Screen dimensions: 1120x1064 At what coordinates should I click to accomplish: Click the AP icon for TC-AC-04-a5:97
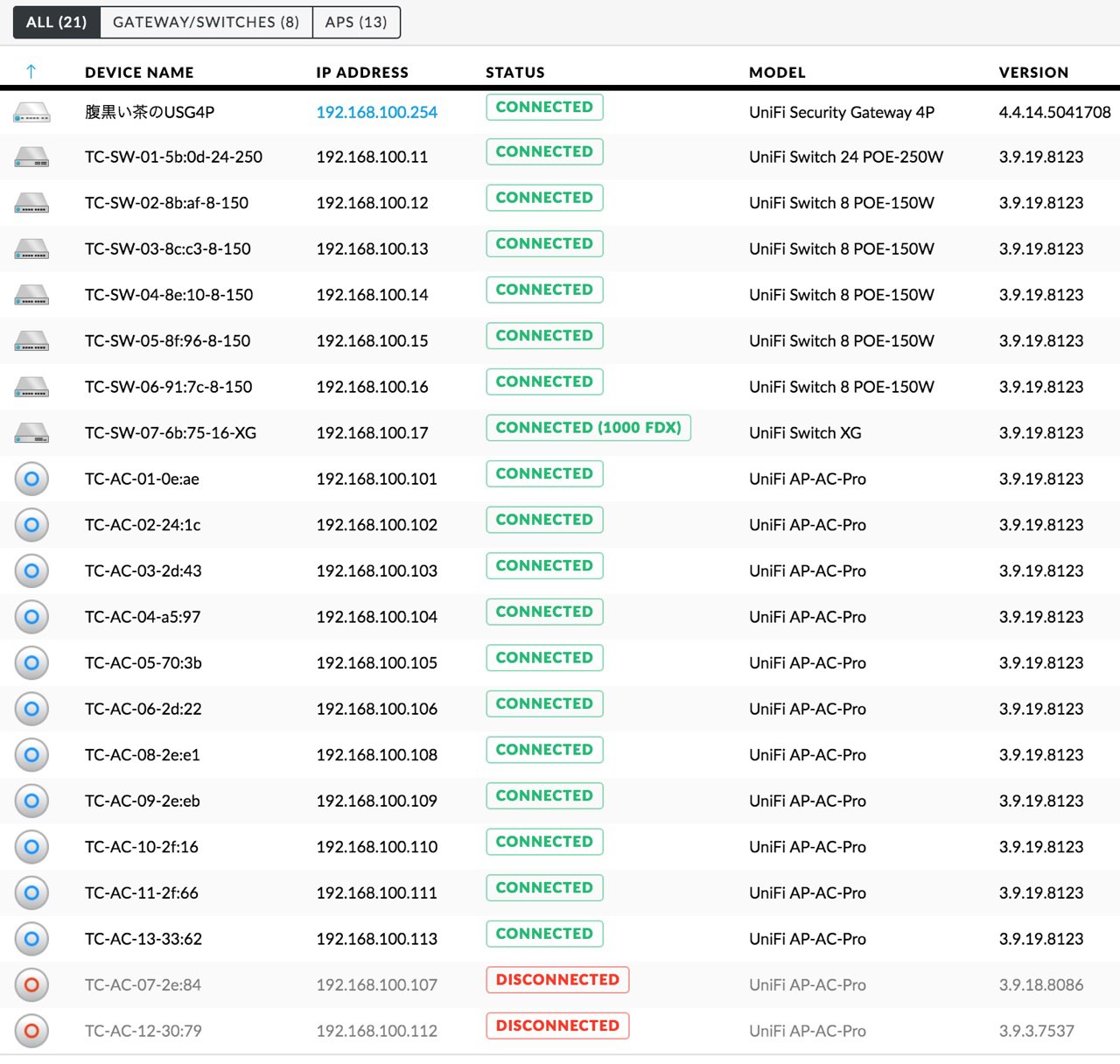31,617
